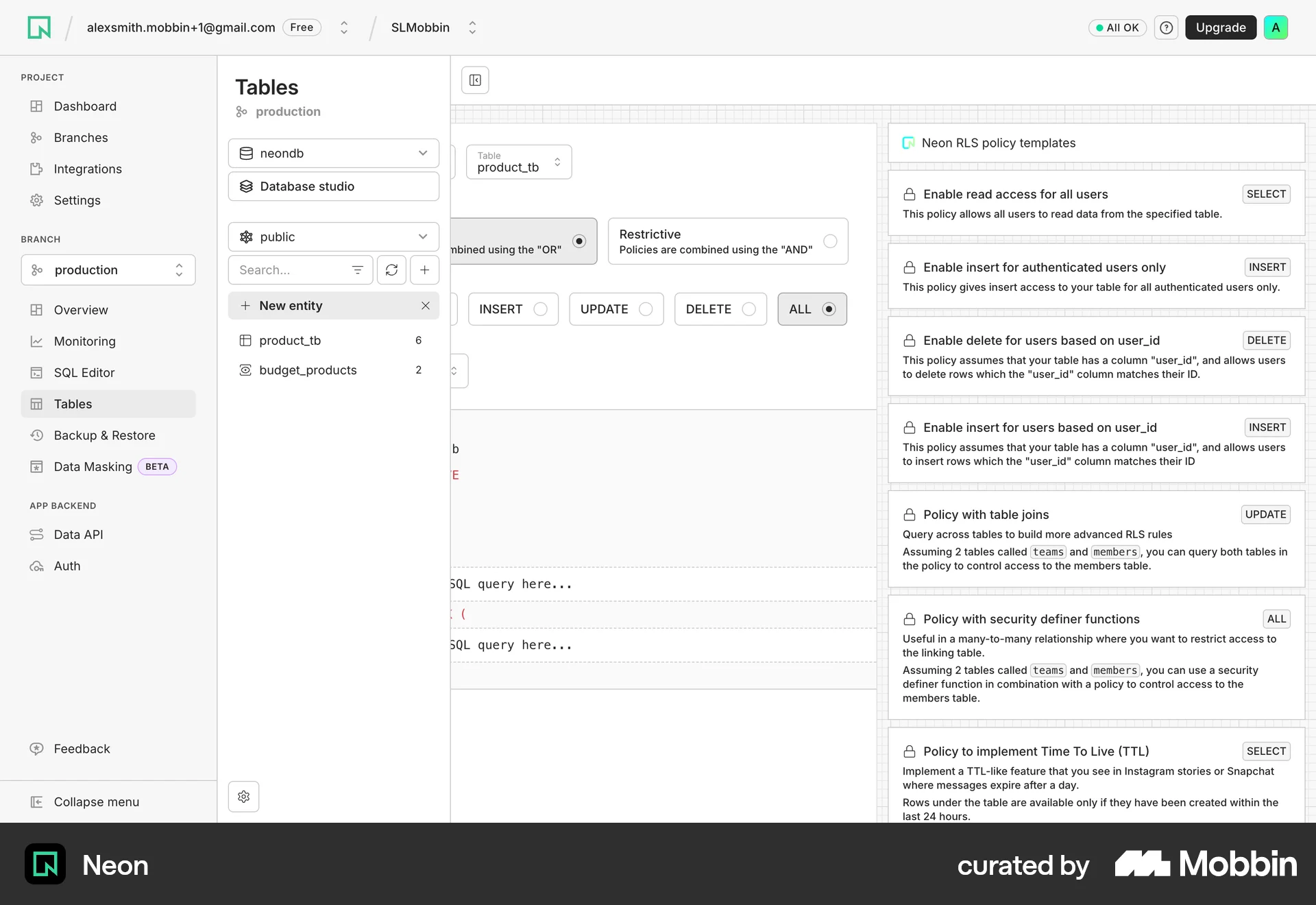This screenshot has height=905, width=1316.
Task: Click the refresh tables icon
Action: [391, 270]
